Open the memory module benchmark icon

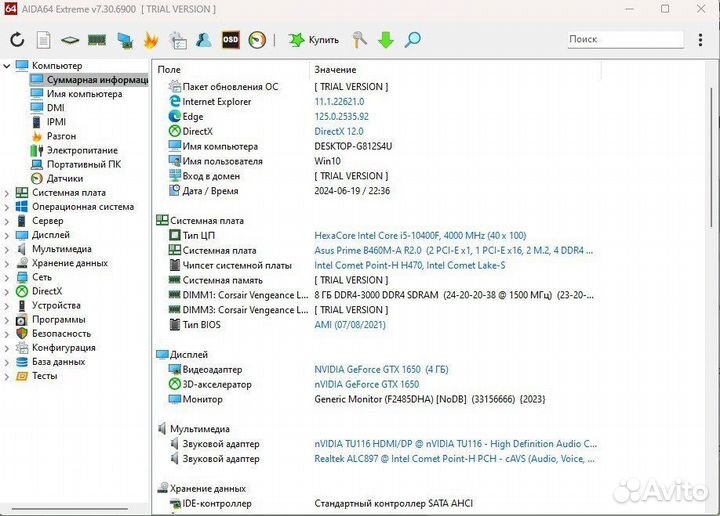97,40
